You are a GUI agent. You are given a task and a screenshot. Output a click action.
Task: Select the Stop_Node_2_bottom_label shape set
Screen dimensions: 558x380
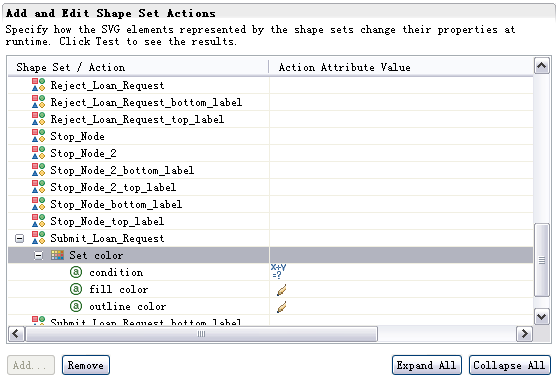coord(122,170)
